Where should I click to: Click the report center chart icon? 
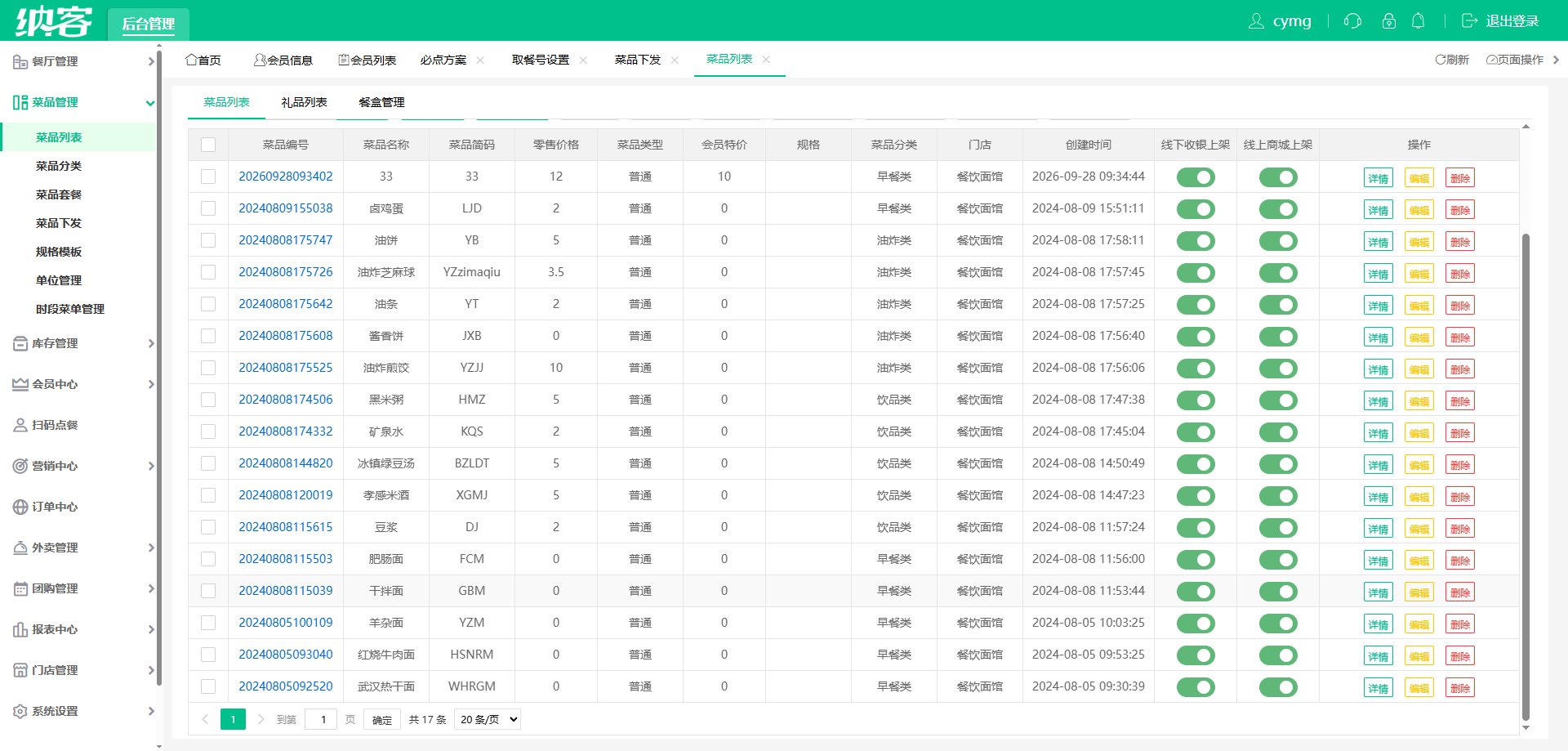click(x=20, y=629)
